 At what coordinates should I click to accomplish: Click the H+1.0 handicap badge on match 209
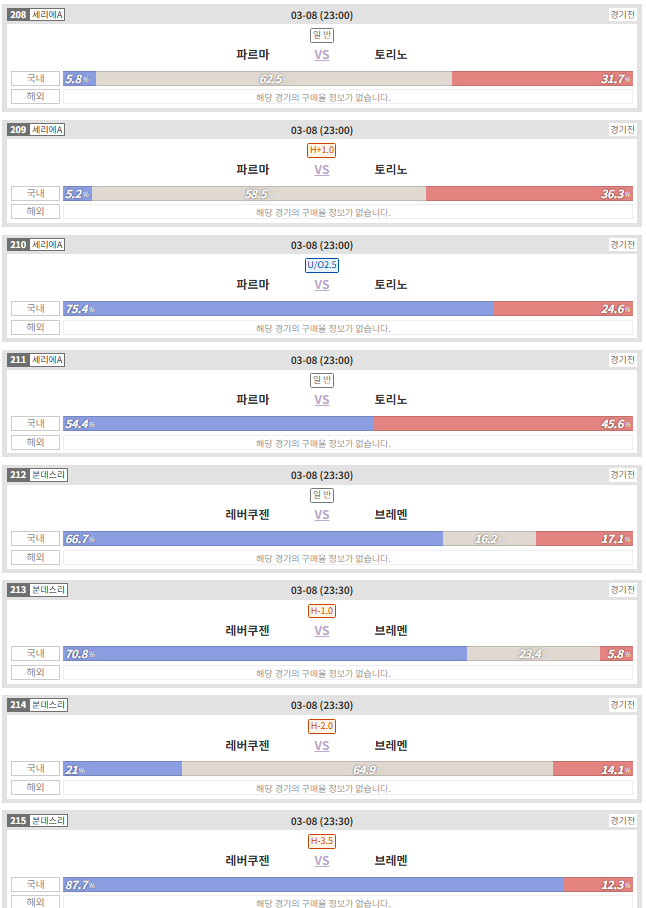point(322,150)
